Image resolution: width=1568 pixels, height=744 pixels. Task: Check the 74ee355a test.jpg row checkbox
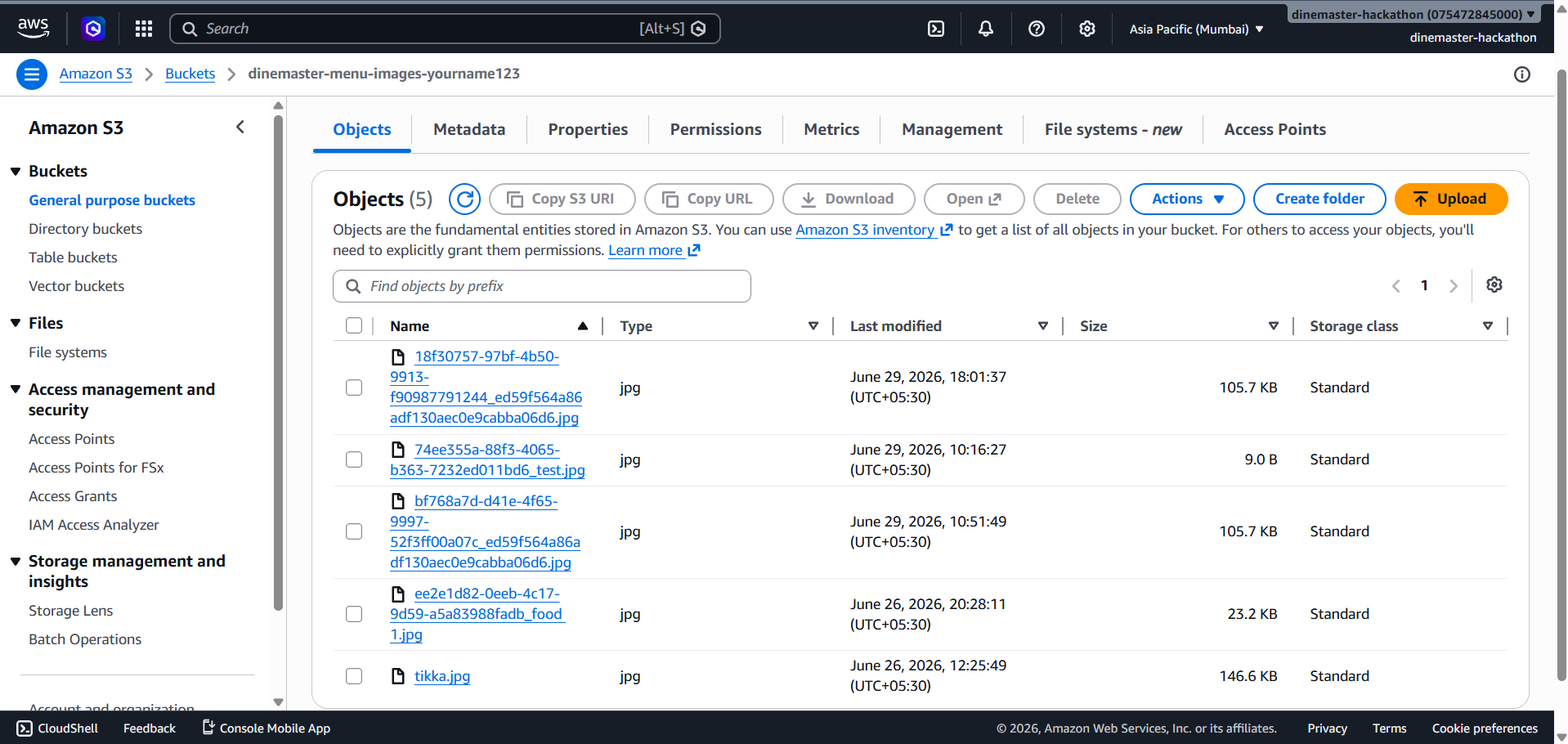point(354,459)
